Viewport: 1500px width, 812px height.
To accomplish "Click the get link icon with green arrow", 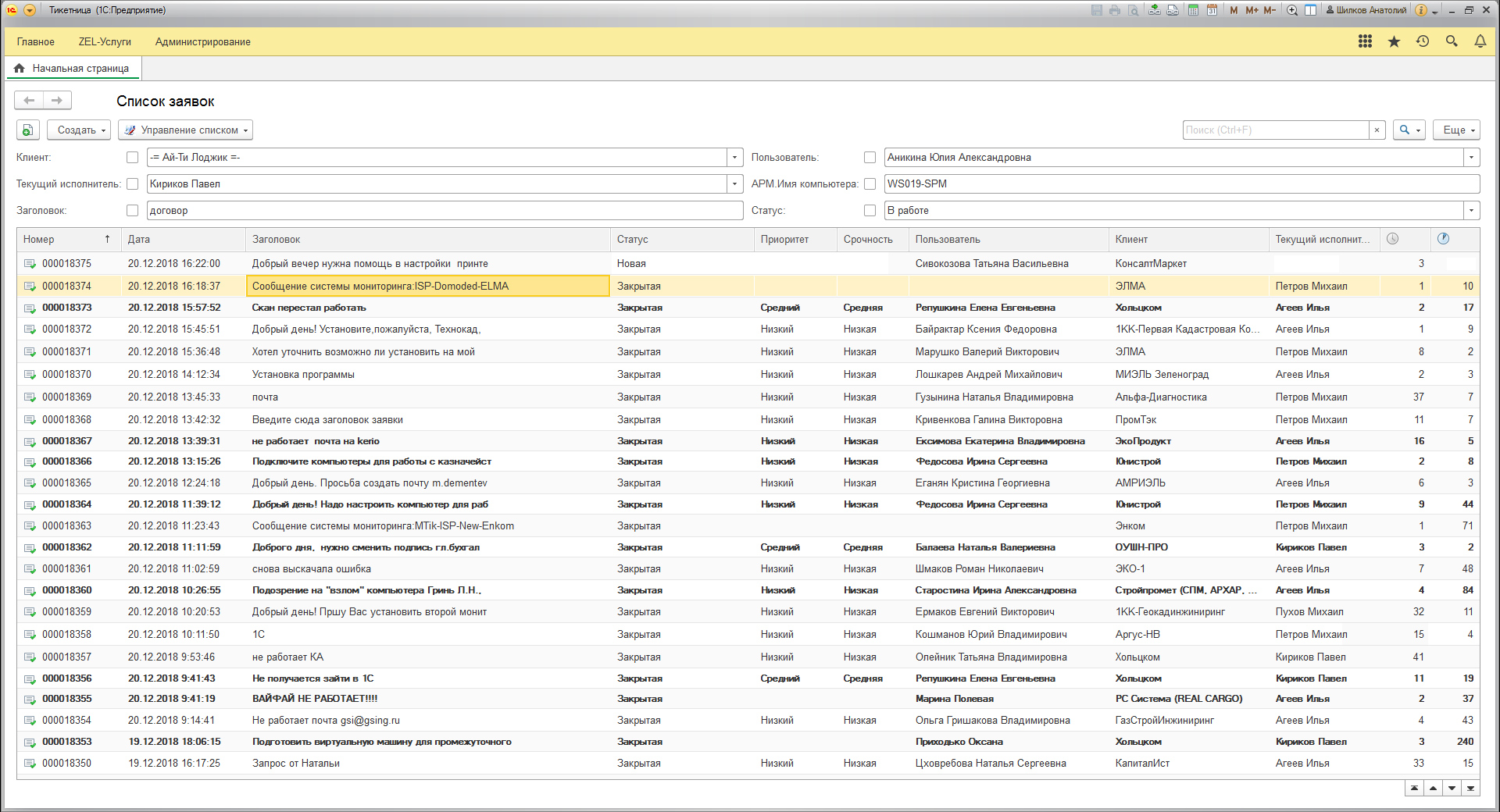I will [1155, 10].
